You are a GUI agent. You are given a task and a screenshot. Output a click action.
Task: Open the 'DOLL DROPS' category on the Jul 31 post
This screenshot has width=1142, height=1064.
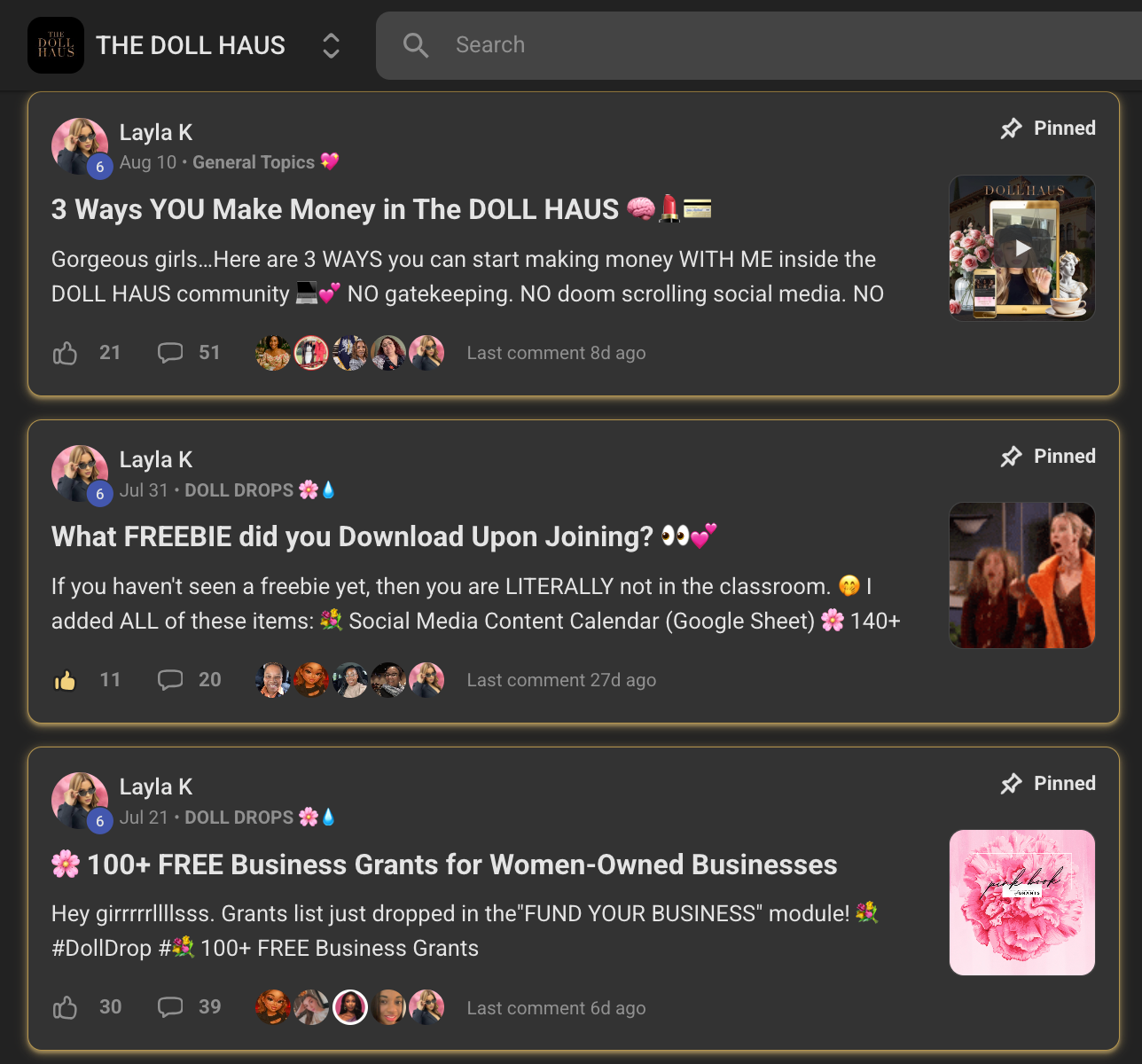239,489
